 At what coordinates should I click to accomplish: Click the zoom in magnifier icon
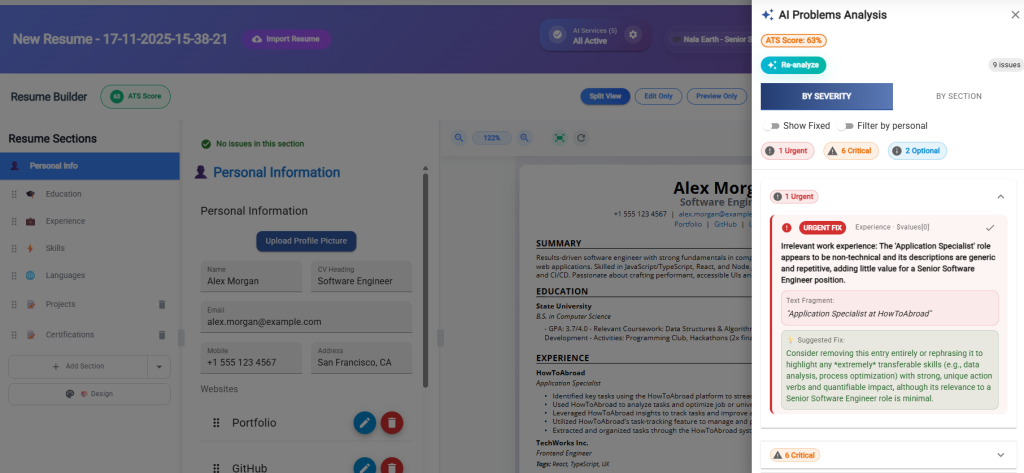[525, 138]
